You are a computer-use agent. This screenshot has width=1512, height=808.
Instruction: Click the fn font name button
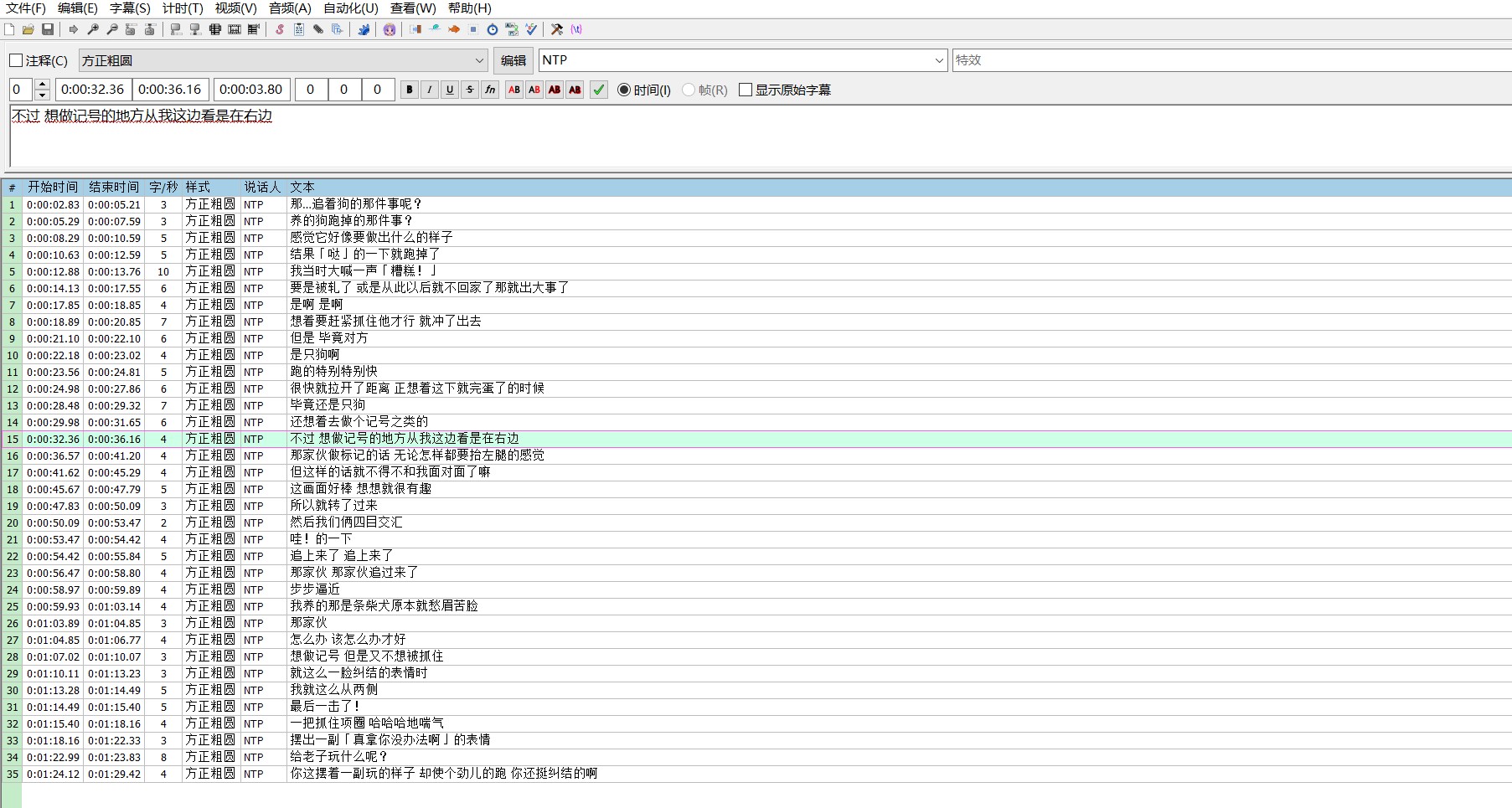490,90
